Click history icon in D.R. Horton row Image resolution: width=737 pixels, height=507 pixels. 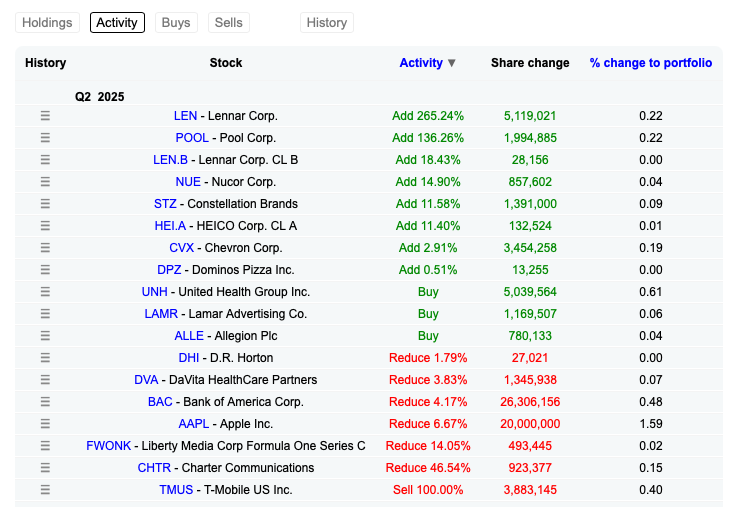pos(45,358)
